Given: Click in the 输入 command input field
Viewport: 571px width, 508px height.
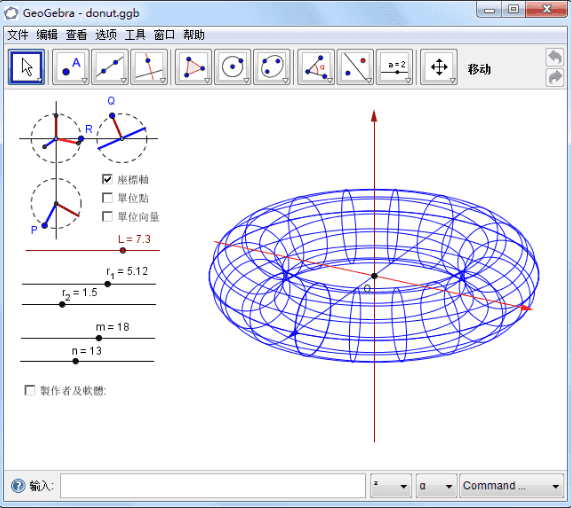Looking at the screenshot, I should tap(213, 486).
